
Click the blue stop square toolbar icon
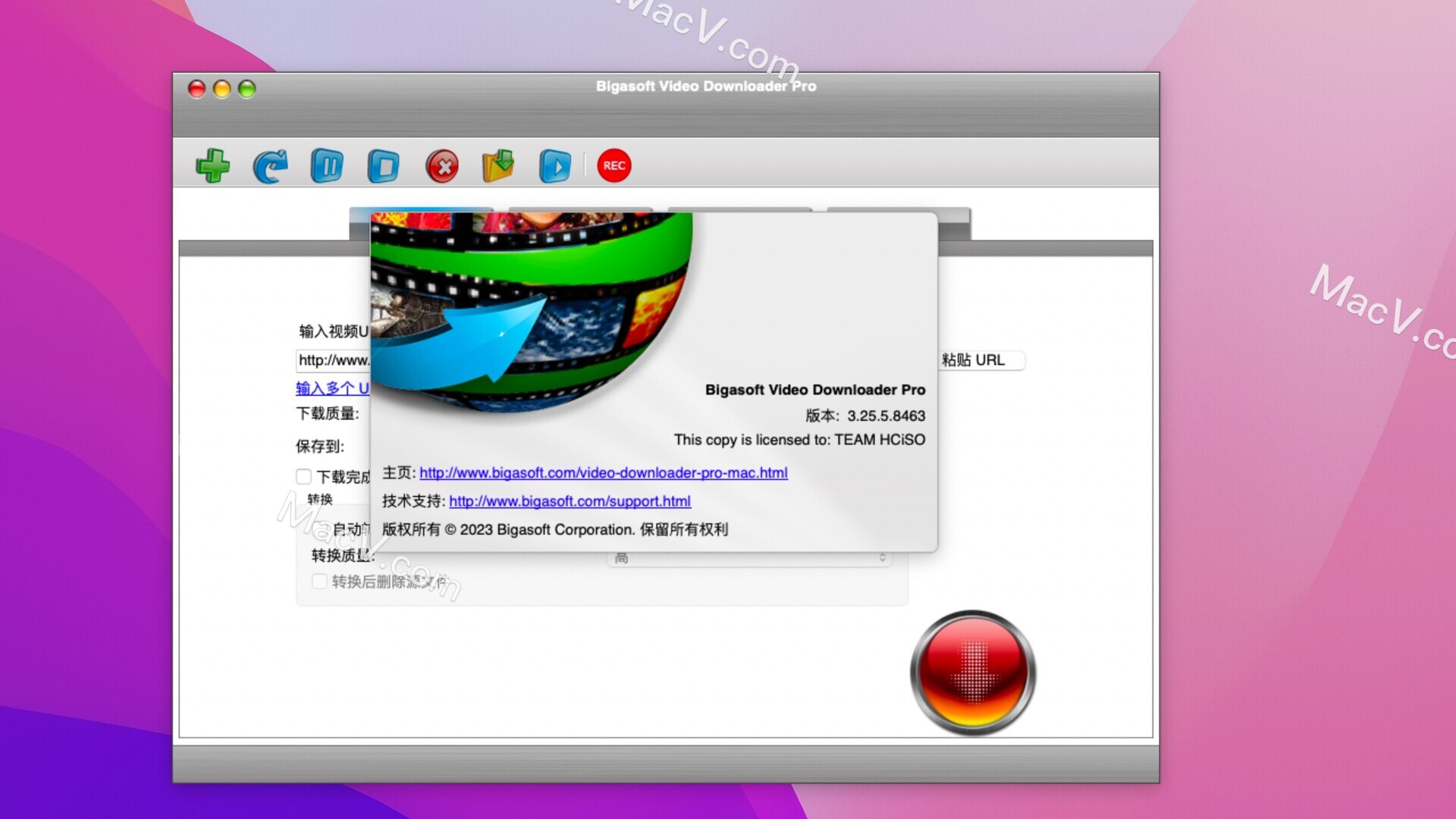click(384, 165)
